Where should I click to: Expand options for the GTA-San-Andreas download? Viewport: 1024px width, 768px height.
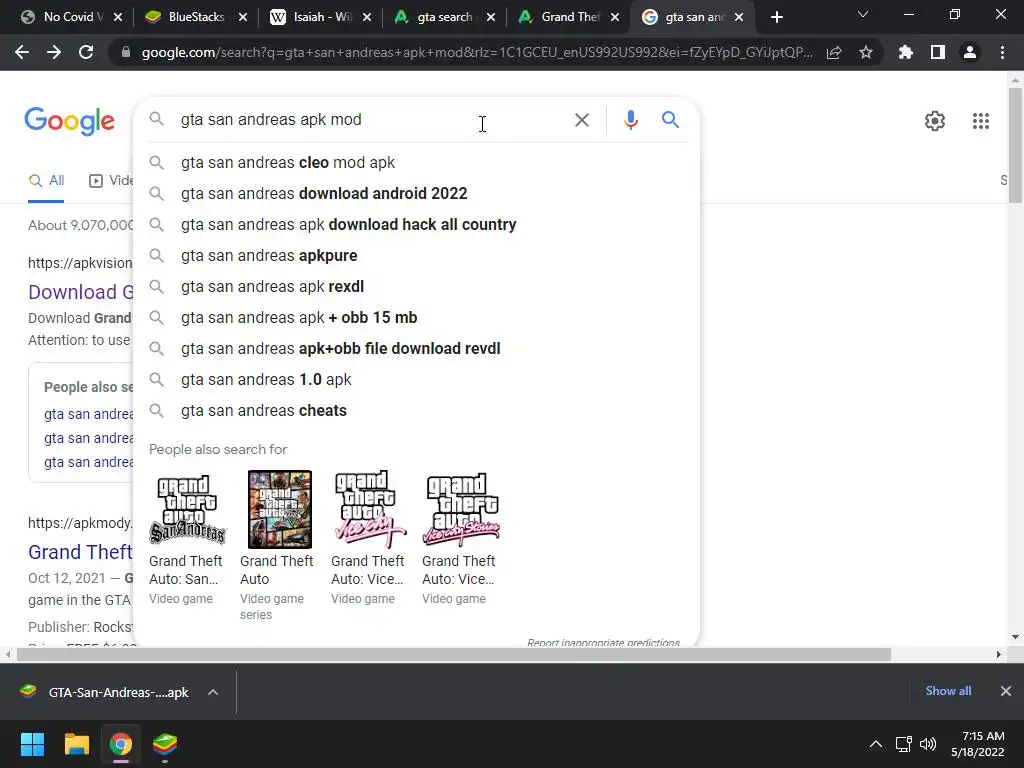[213, 692]
